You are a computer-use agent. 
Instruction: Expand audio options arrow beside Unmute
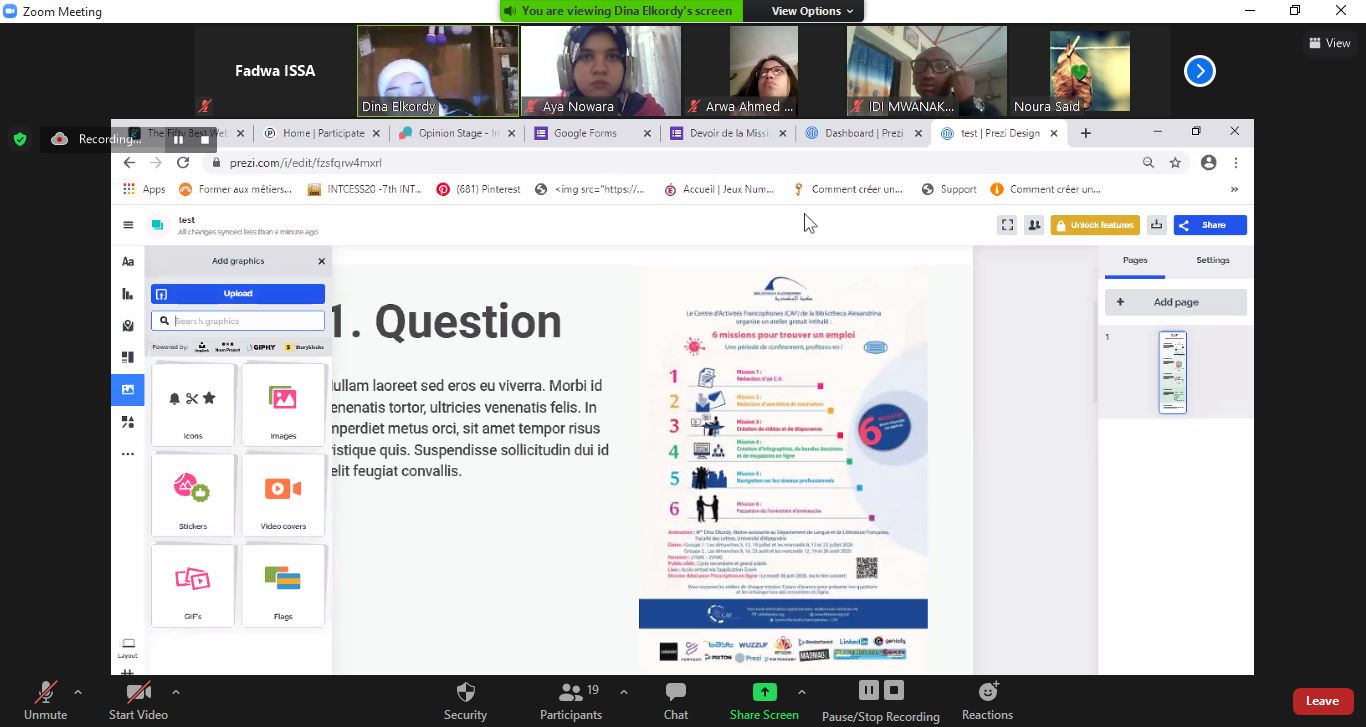point(78,692)
